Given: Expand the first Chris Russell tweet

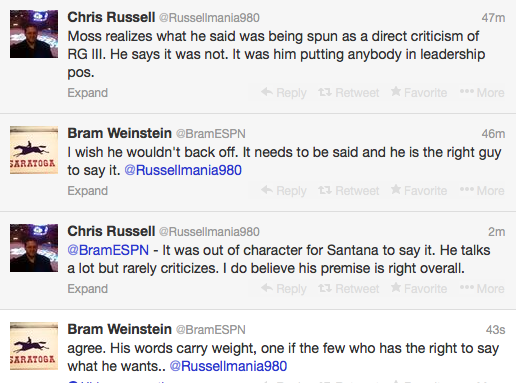Looking at the screenshot, I should (88, 93).
